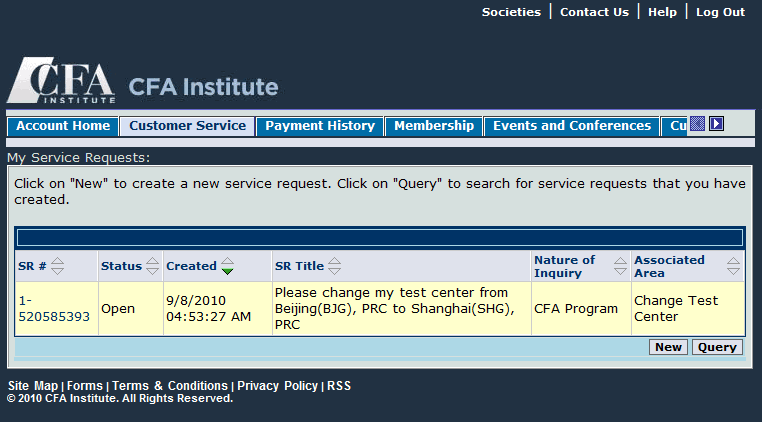Open the Events and Conferences tab
This screenshot has width=762, height=422.
click(x=572, y=126)
